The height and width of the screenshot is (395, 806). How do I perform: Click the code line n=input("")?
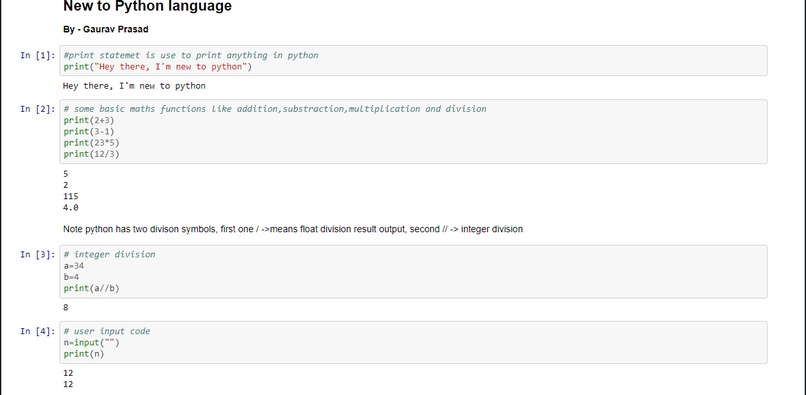click(x=91, y=343)
